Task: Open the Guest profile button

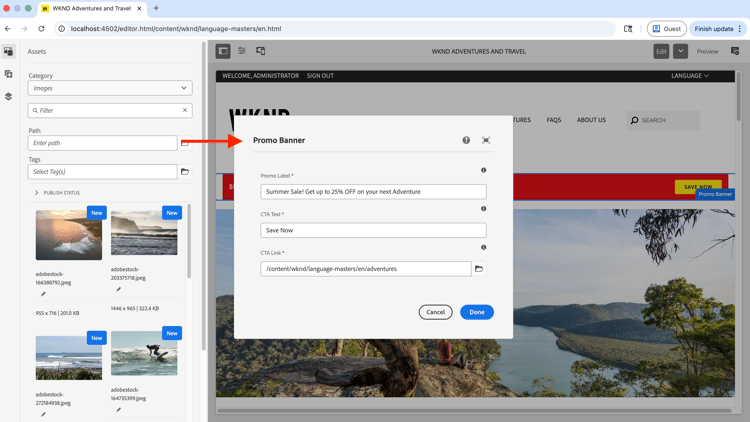Action: point(666,29)
